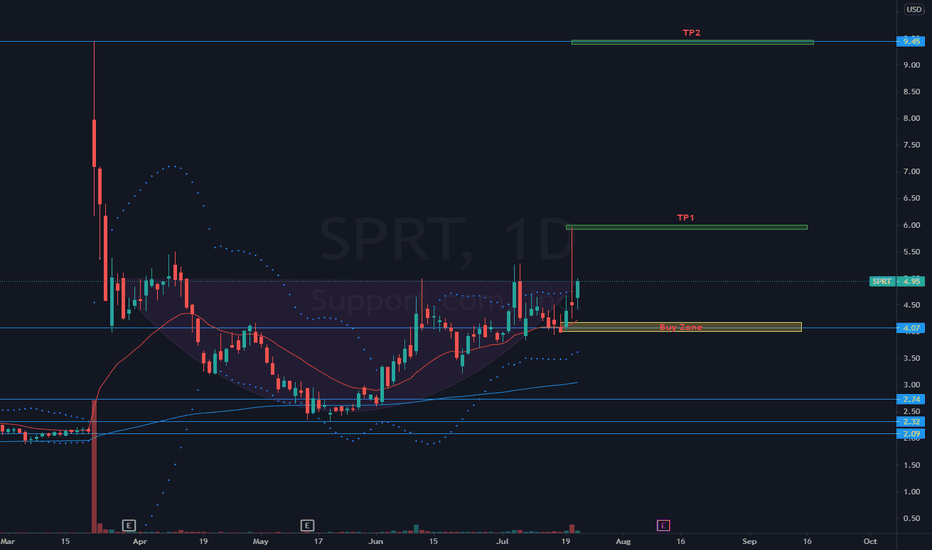This screenshot has height=550, width=932.
Task: Open the earnings marker near April
Action: (128, 525)
